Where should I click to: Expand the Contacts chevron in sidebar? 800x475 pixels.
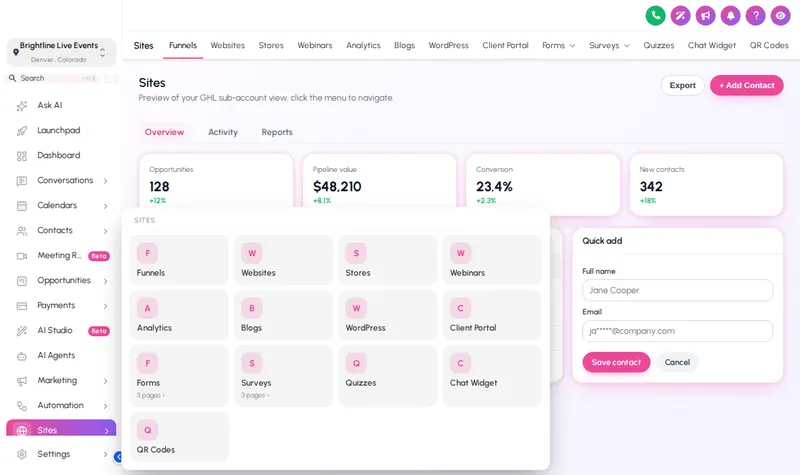(106, 231)
